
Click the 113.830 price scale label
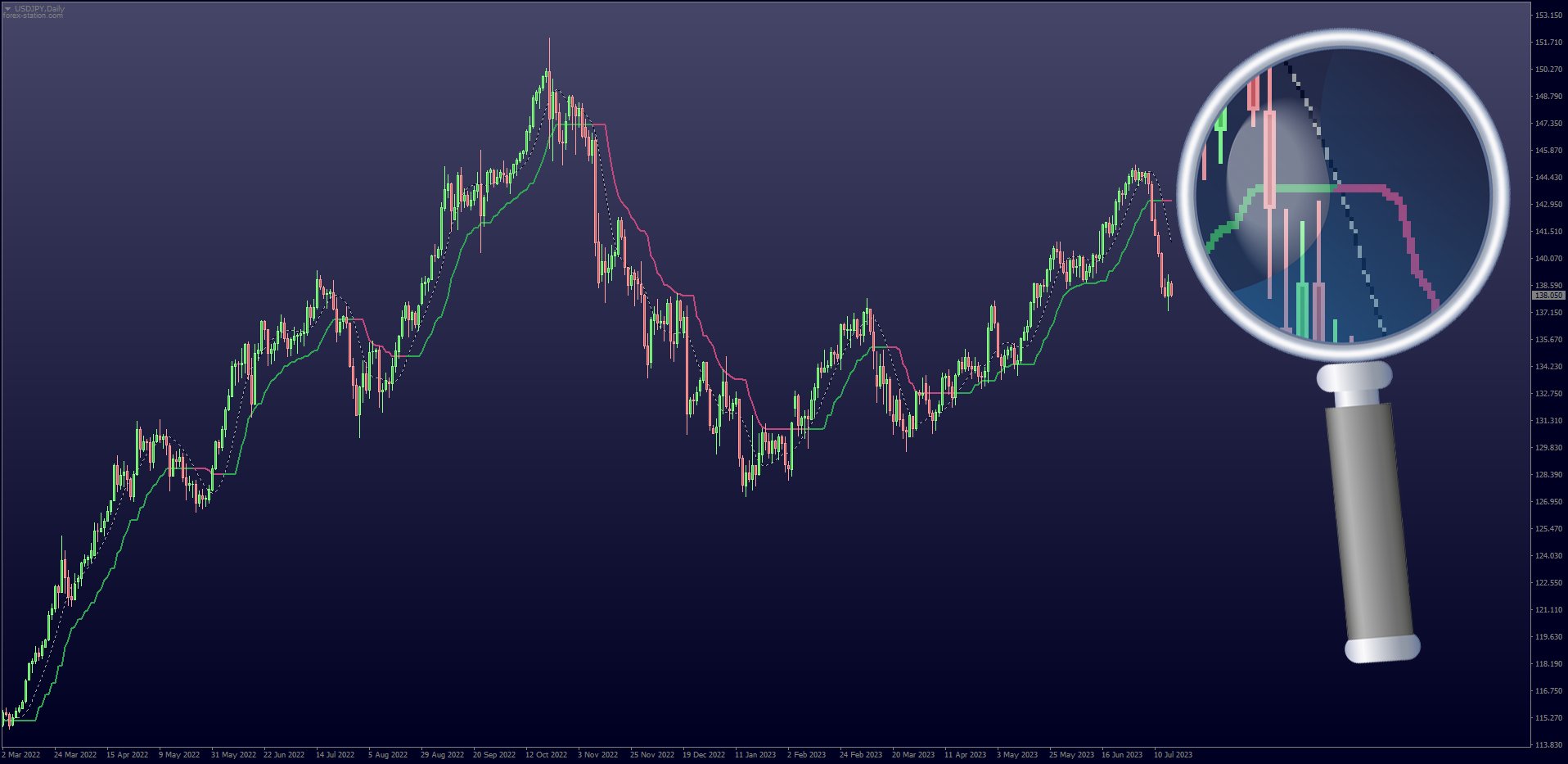pyautogui.click(x=1548, y=745)
